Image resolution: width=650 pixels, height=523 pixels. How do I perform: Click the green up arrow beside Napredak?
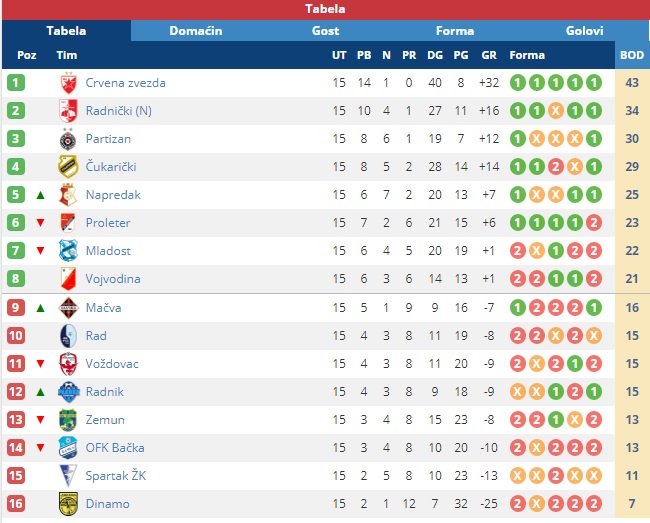coord(40,195)
